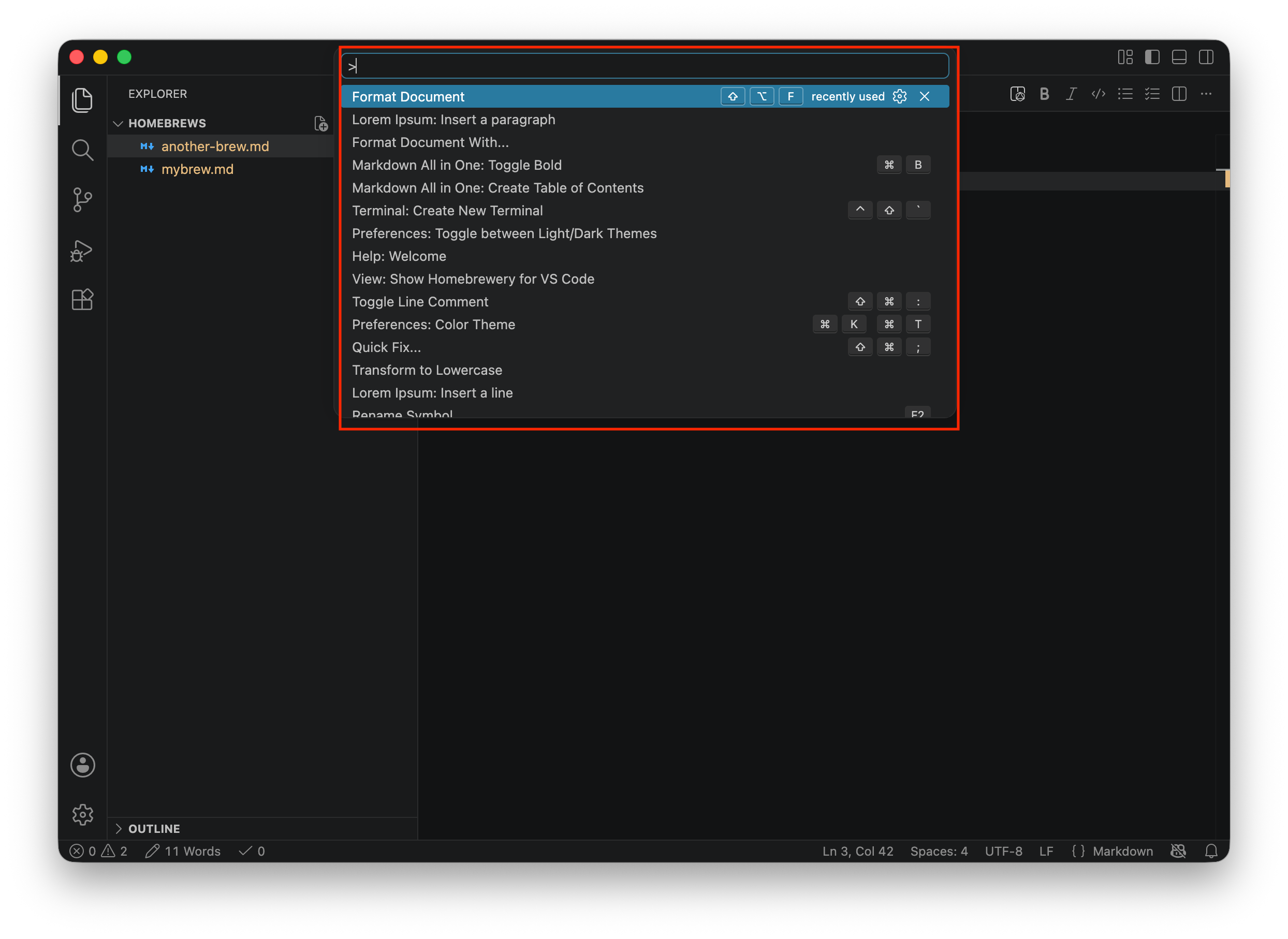
Task: Click the New File icon beside HOMEBREWS
Action: tap(320, 123)
